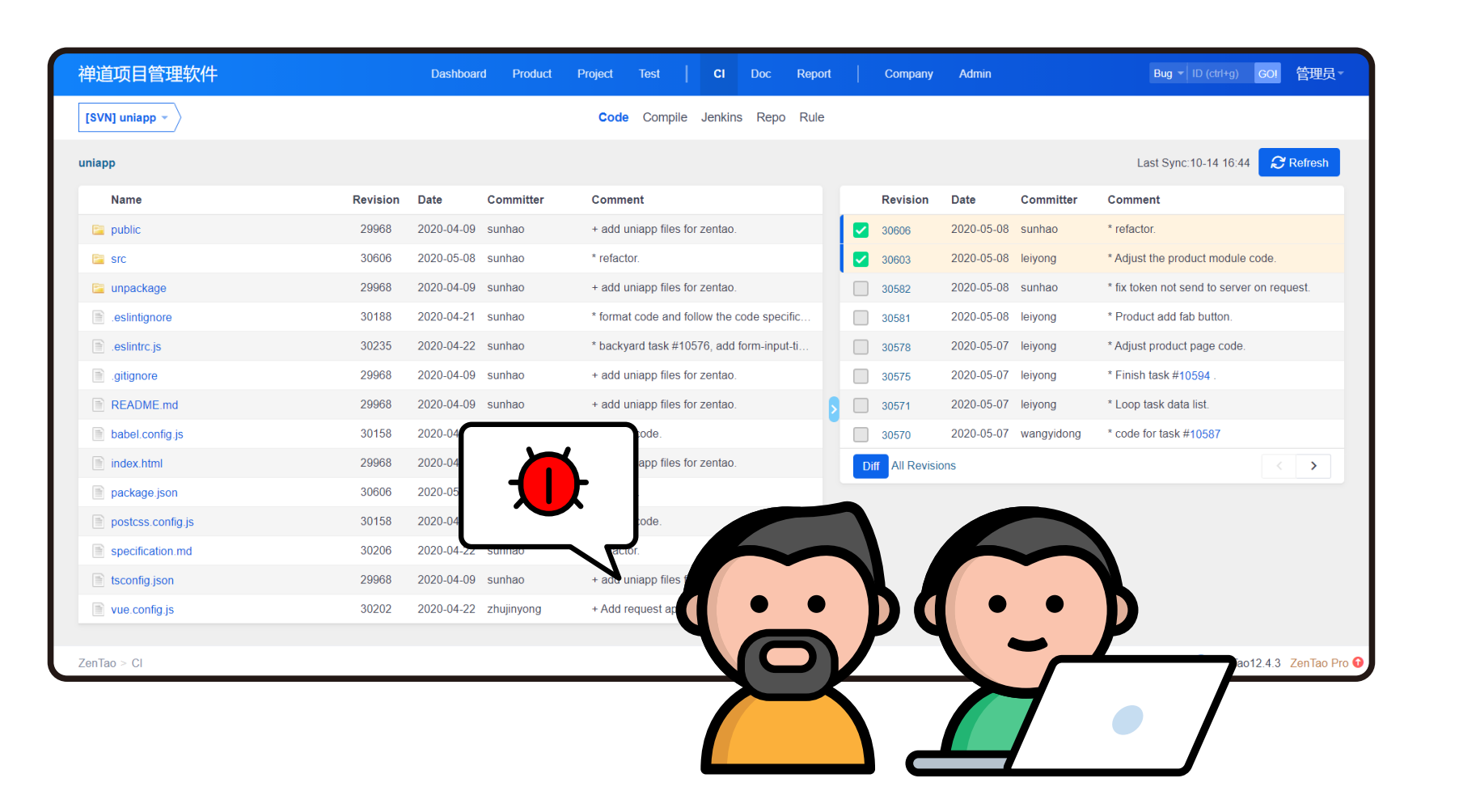1476x812 pixels.
Task: Switch to the Jenkins tab
Action: pyautogui.click(x=721, y=117)
